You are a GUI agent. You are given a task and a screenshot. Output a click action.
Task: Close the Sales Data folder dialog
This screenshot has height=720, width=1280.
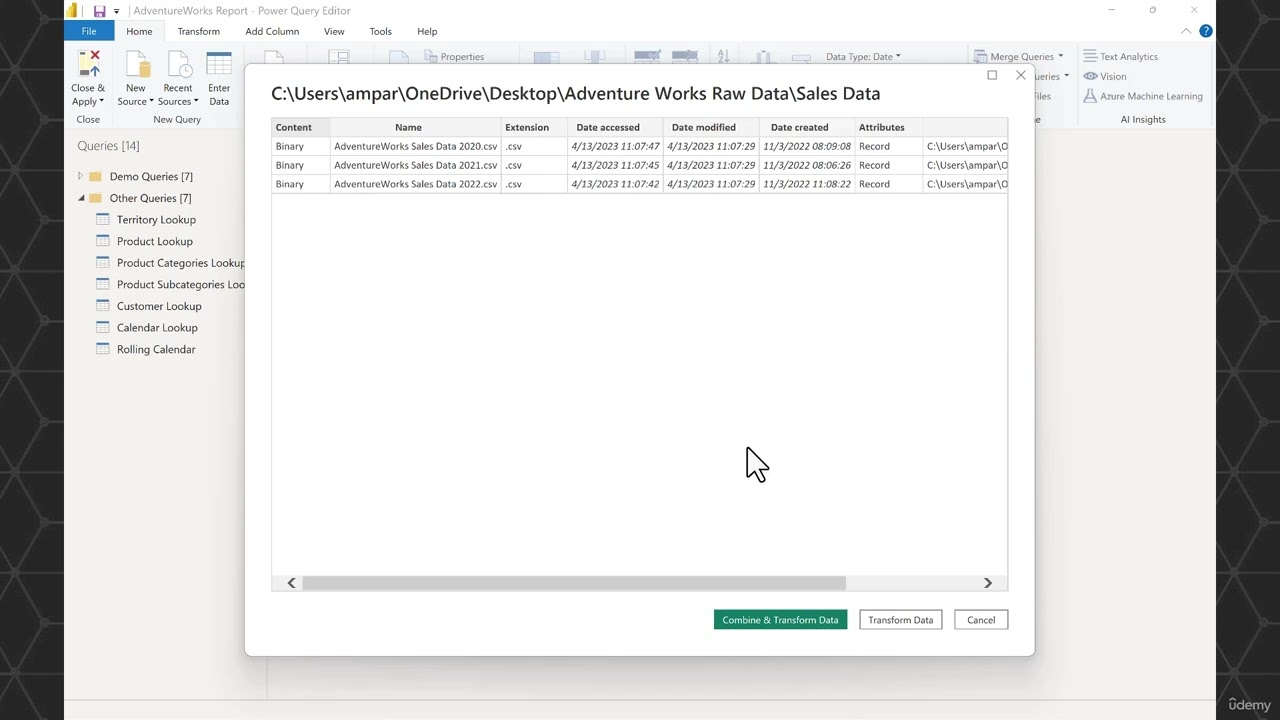(x=1020, y=75)
